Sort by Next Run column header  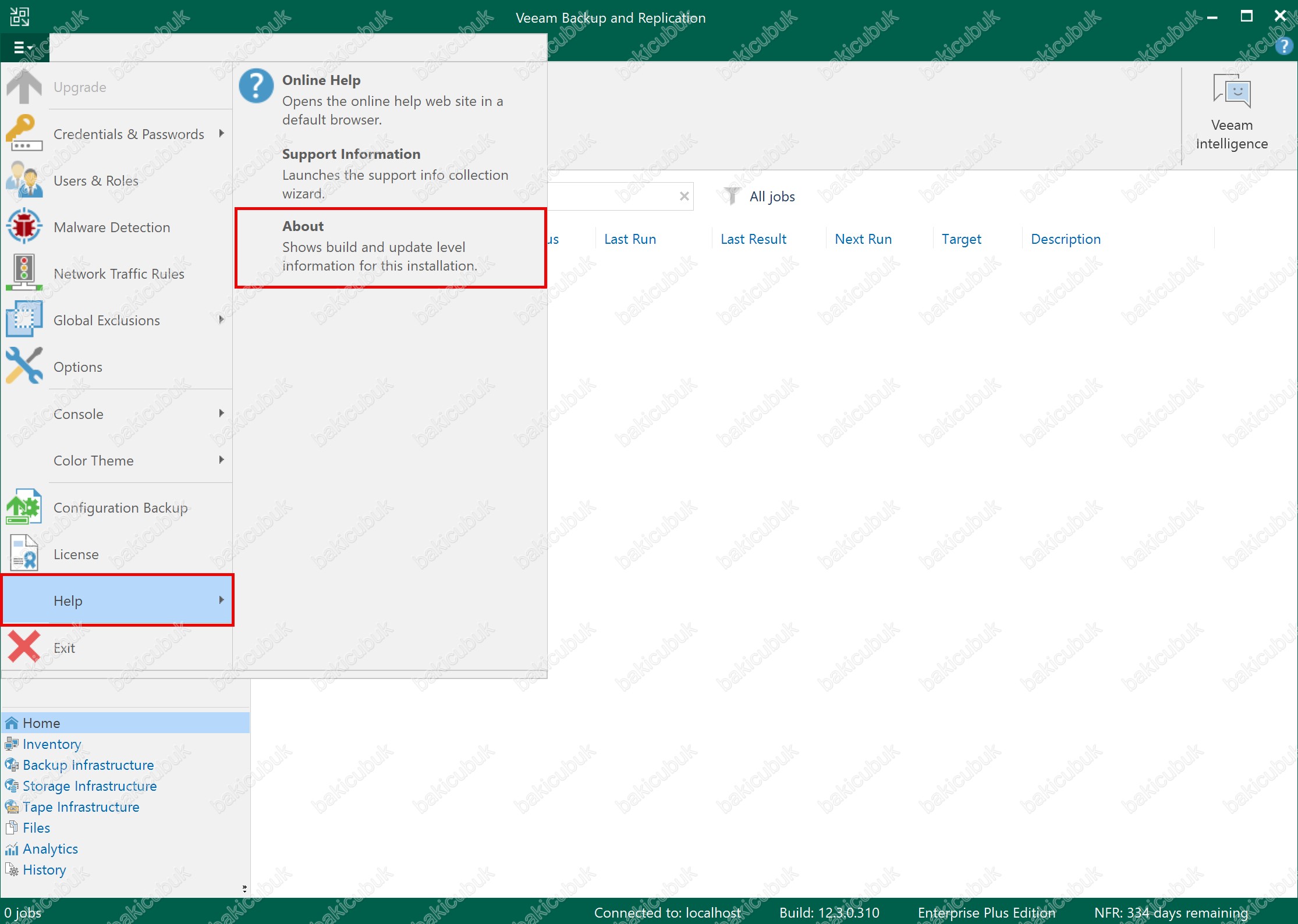863,239
